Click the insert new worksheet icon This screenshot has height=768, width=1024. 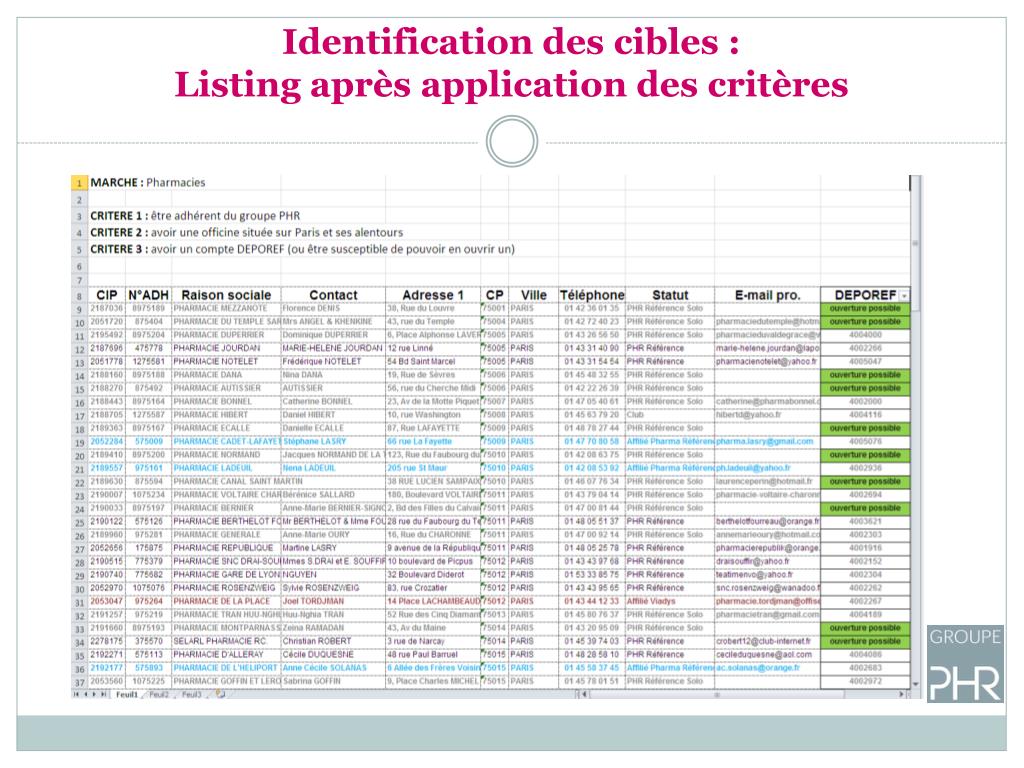tap(221, 695)
